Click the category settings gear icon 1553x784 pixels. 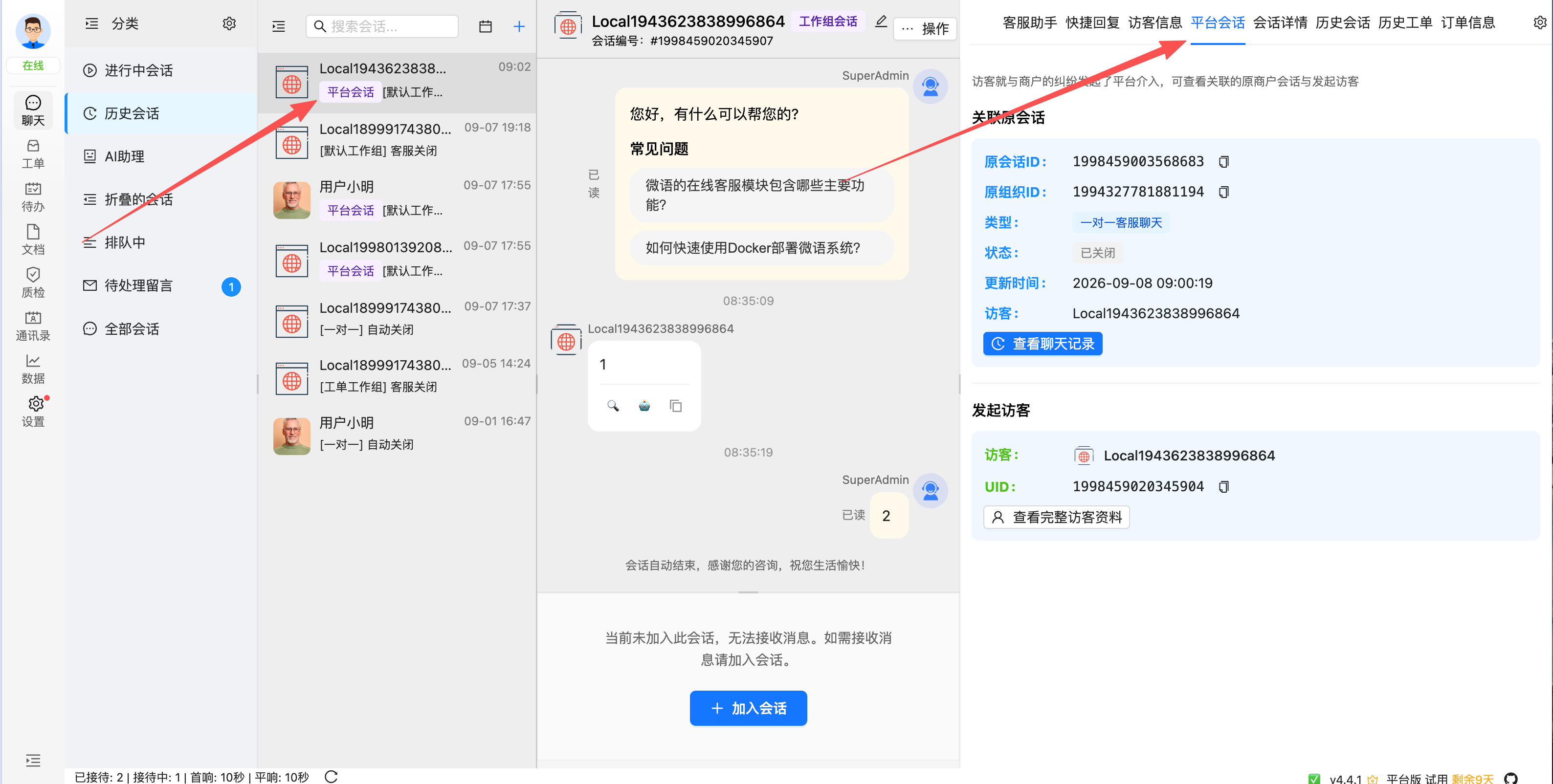point(229,23)
